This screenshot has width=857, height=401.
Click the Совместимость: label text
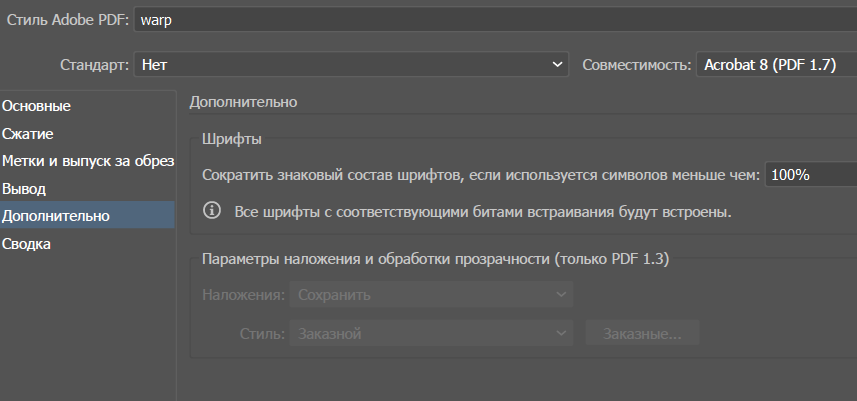(636, 64)
